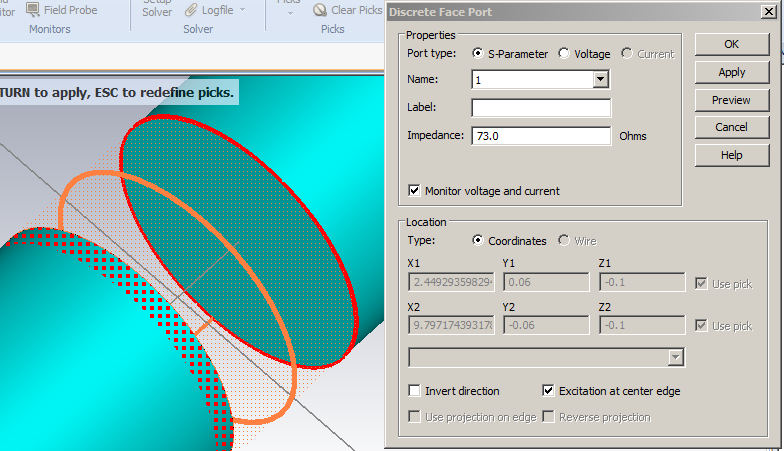Toggle Monitor voltage and current checkbox
Viewport: 784px width, 451px height.
415,191
